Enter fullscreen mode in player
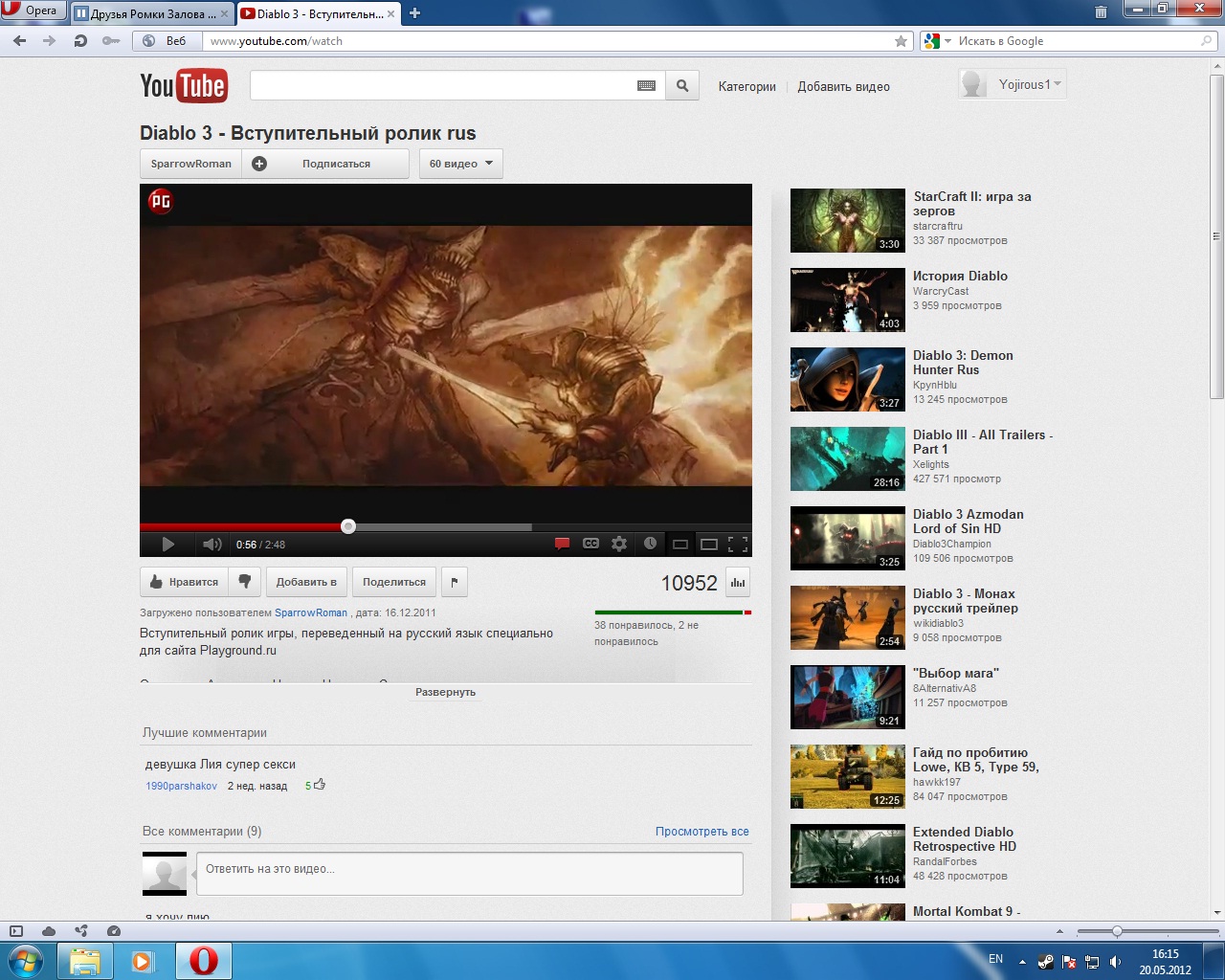 738,545
